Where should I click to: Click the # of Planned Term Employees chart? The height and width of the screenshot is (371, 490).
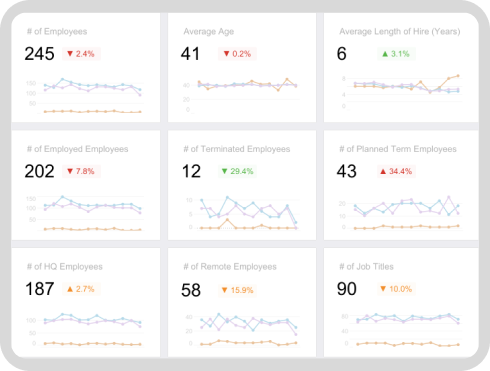tap(399, 213)
